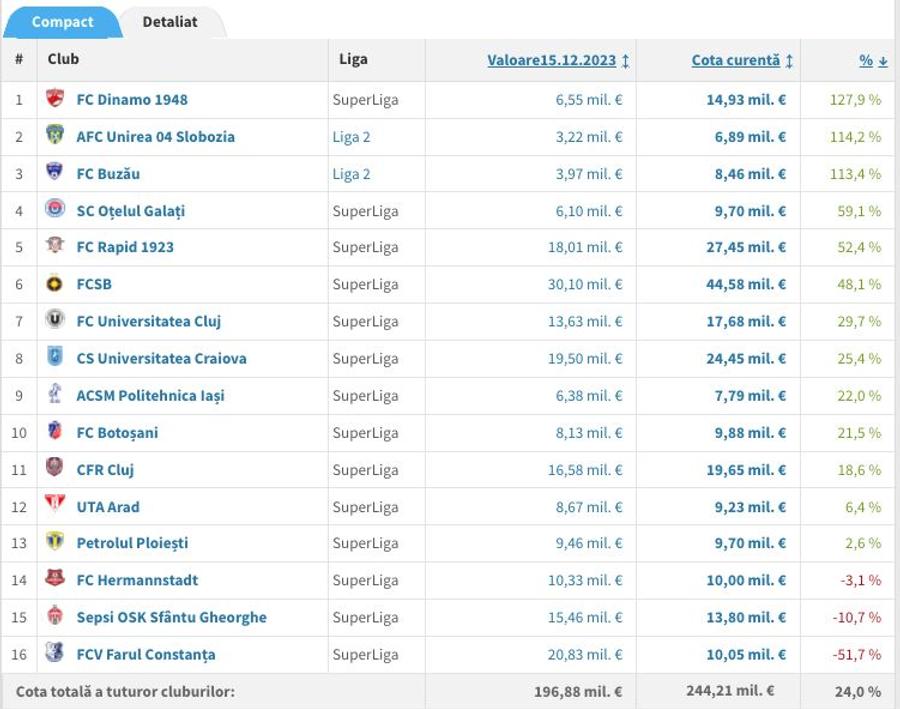Click the FC Dinamo 1948 club crest
The image size is (900, 709).
[55, 98]
